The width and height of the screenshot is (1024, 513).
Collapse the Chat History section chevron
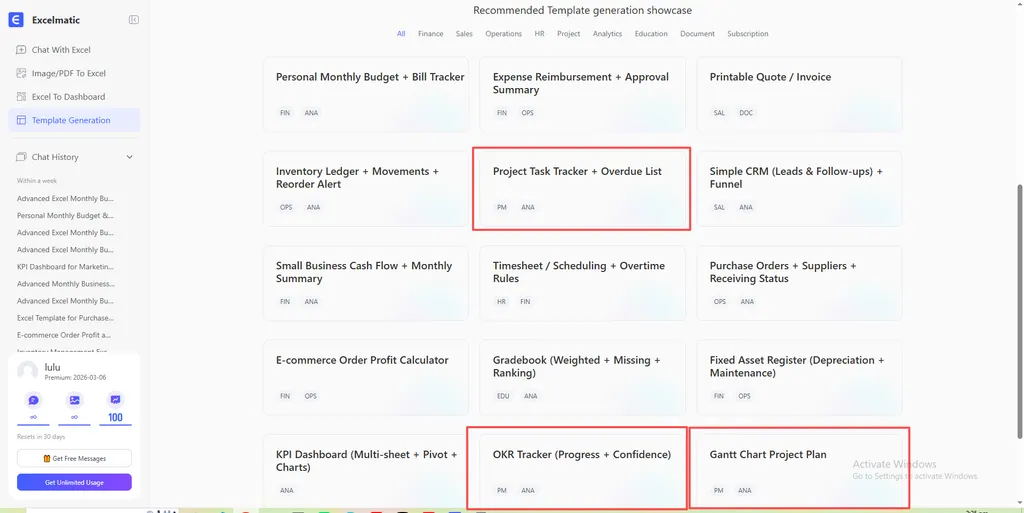click(x=129, y=157)
